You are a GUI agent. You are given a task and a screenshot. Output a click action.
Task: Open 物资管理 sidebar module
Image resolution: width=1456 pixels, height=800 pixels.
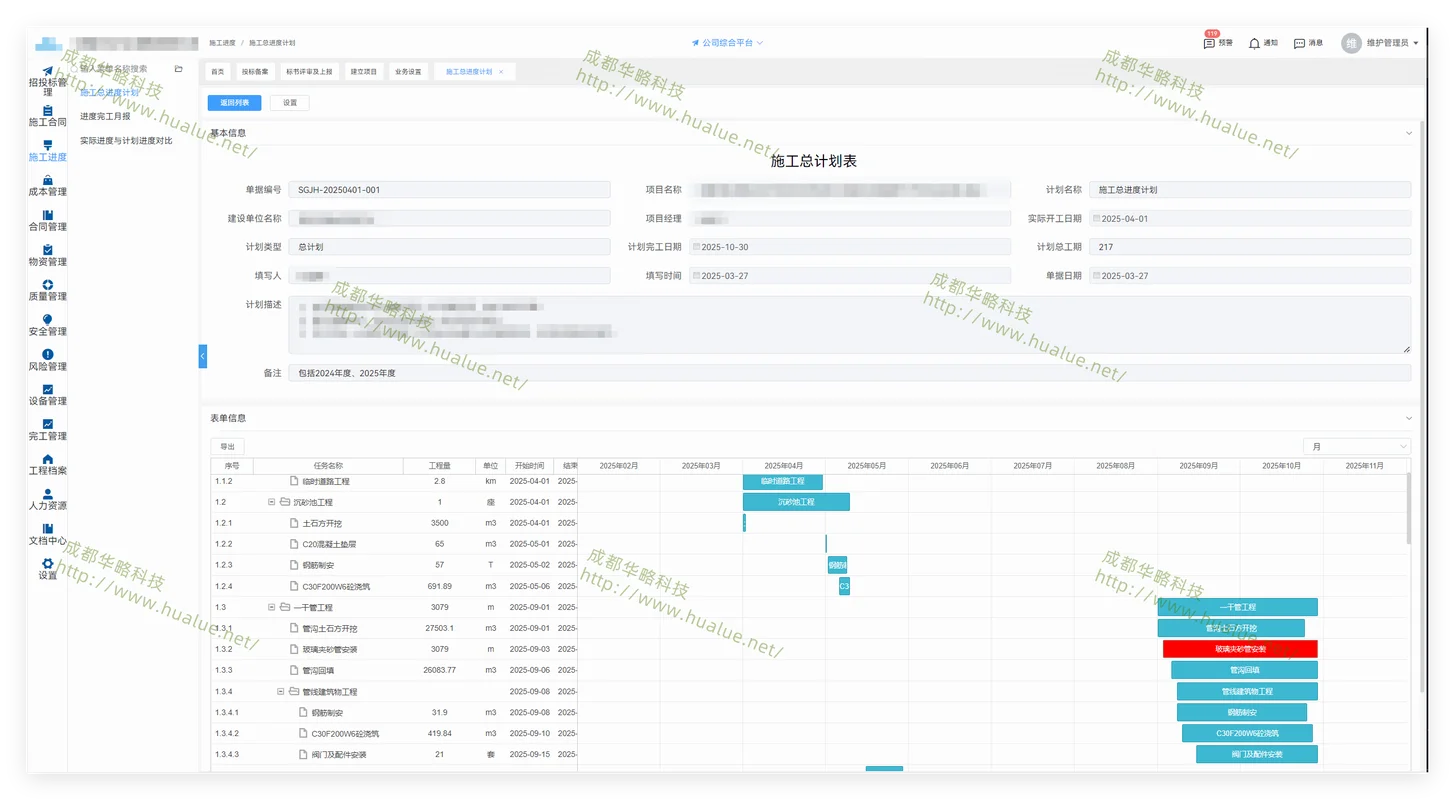[47, 256]
